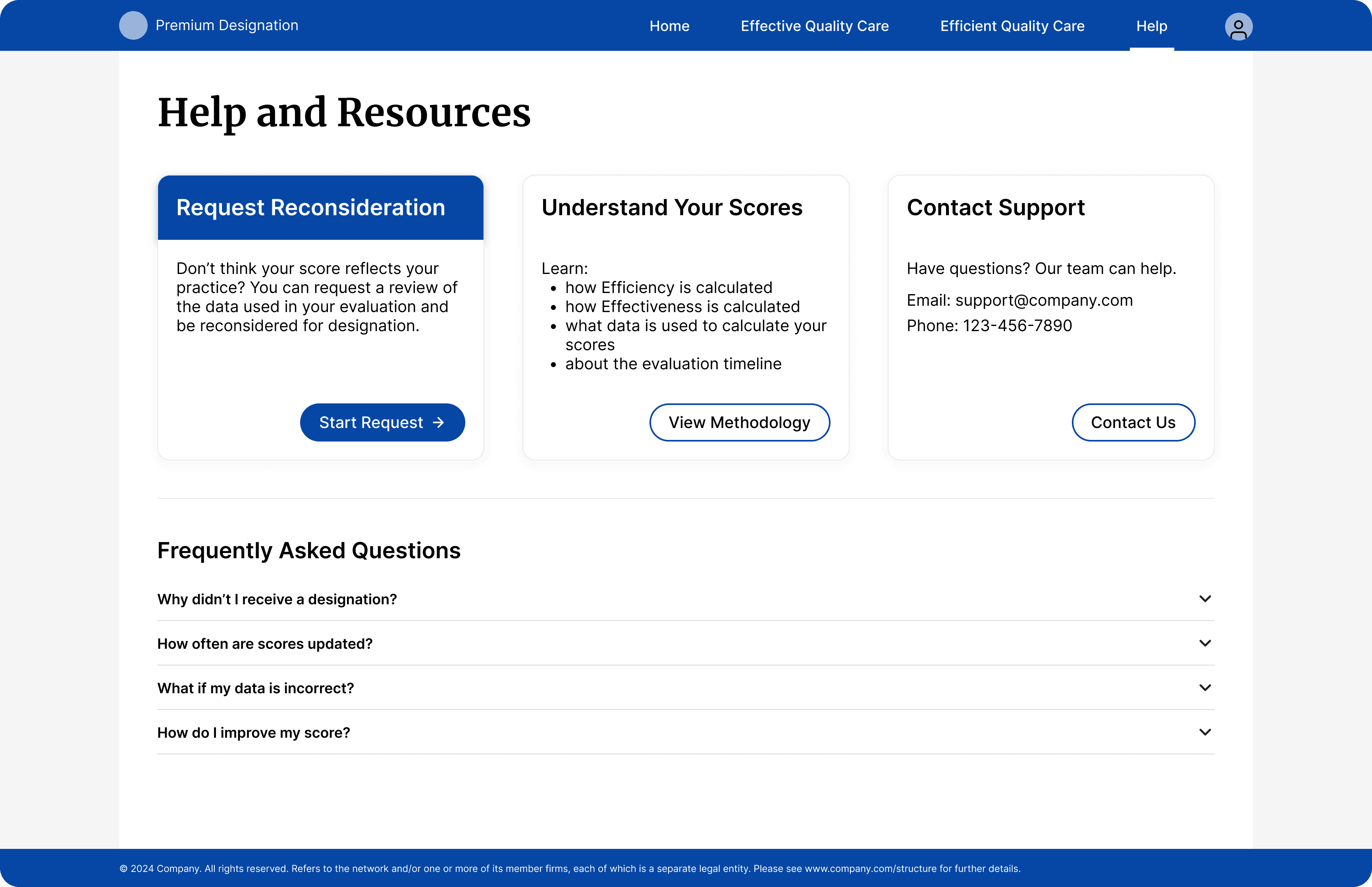The width and height of the screenshot is (1372, 887).
Task: Select the Help navigation tab
Action: coord(1152,26)
